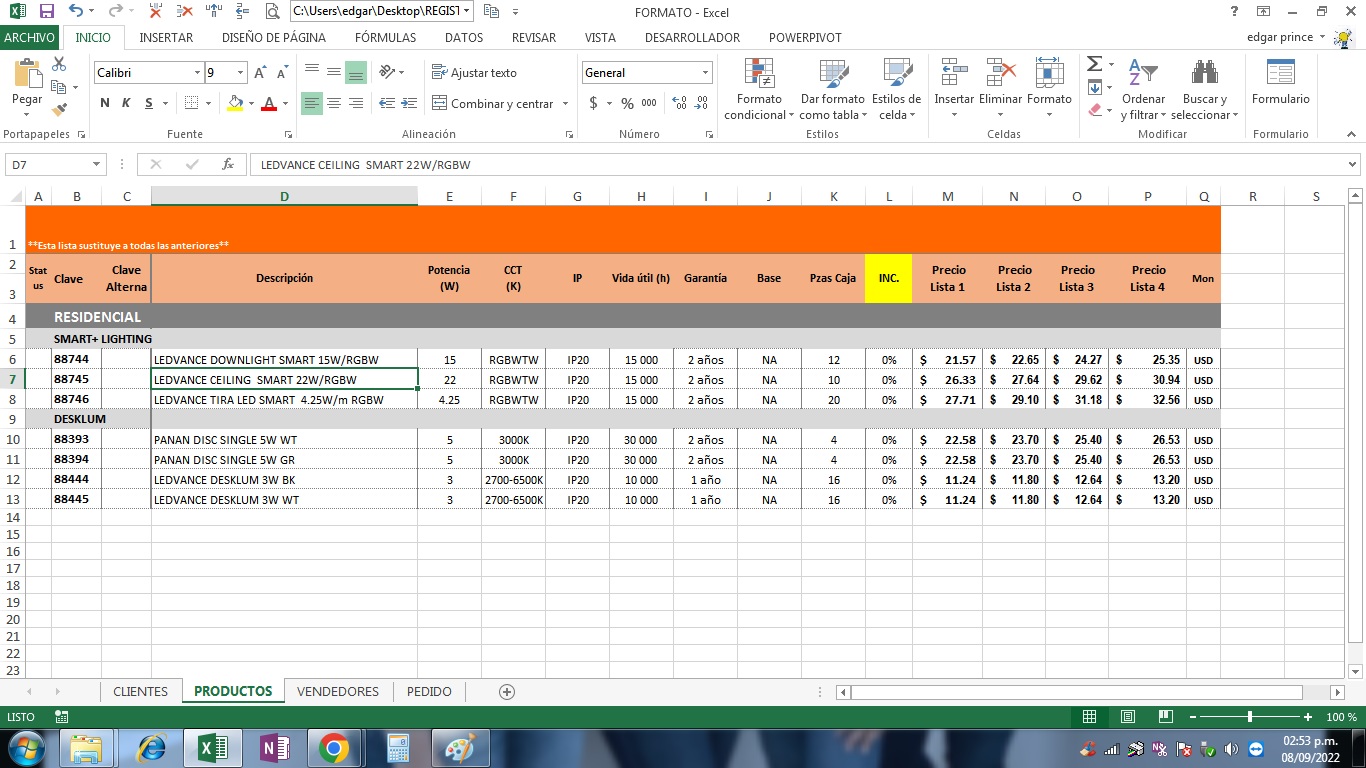Increase the cell indent
The image size is (1366, 768).
click(408, 103)
